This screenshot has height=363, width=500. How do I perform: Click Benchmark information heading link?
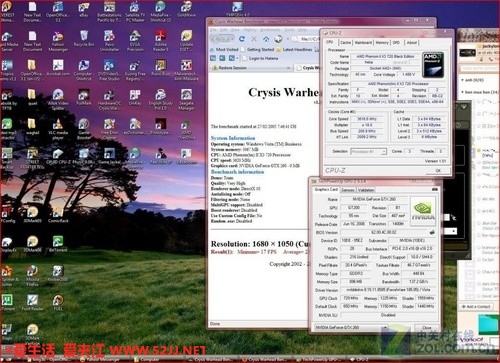tap(237, 172)
